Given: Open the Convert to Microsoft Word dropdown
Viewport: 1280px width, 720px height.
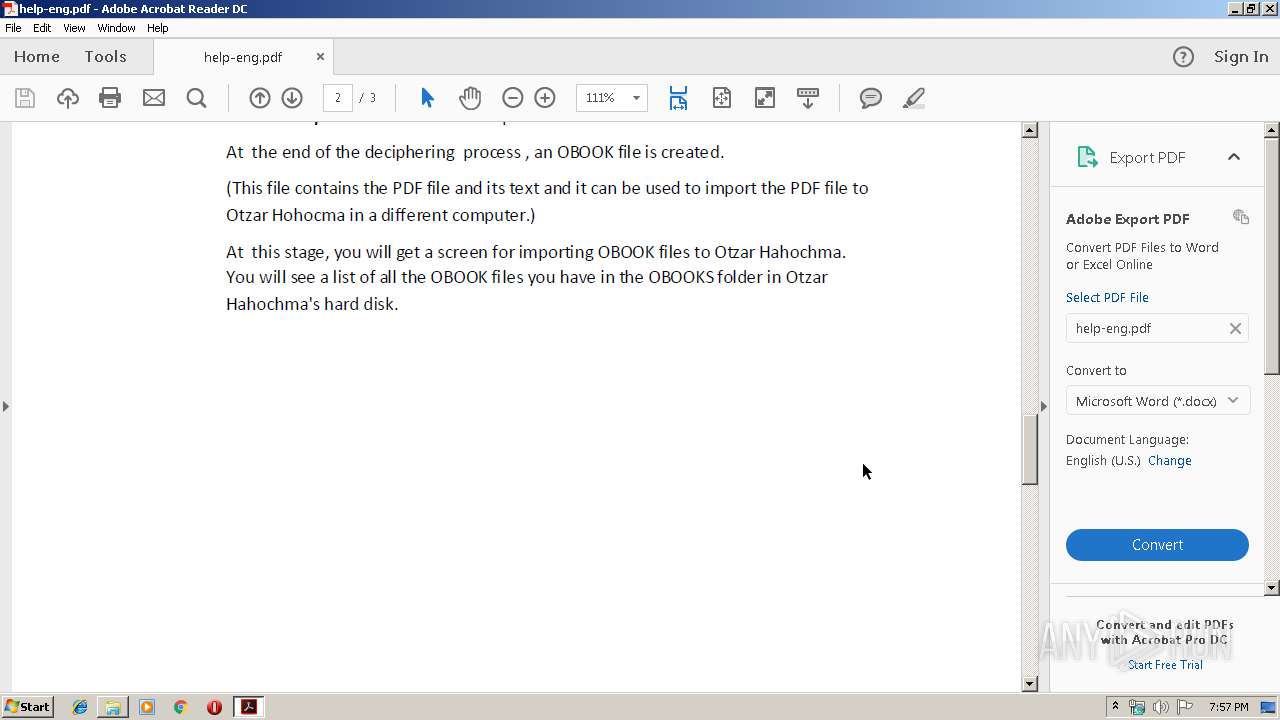Looking at the screenshot, I should pyautogui.click(x=1158, y=401).
